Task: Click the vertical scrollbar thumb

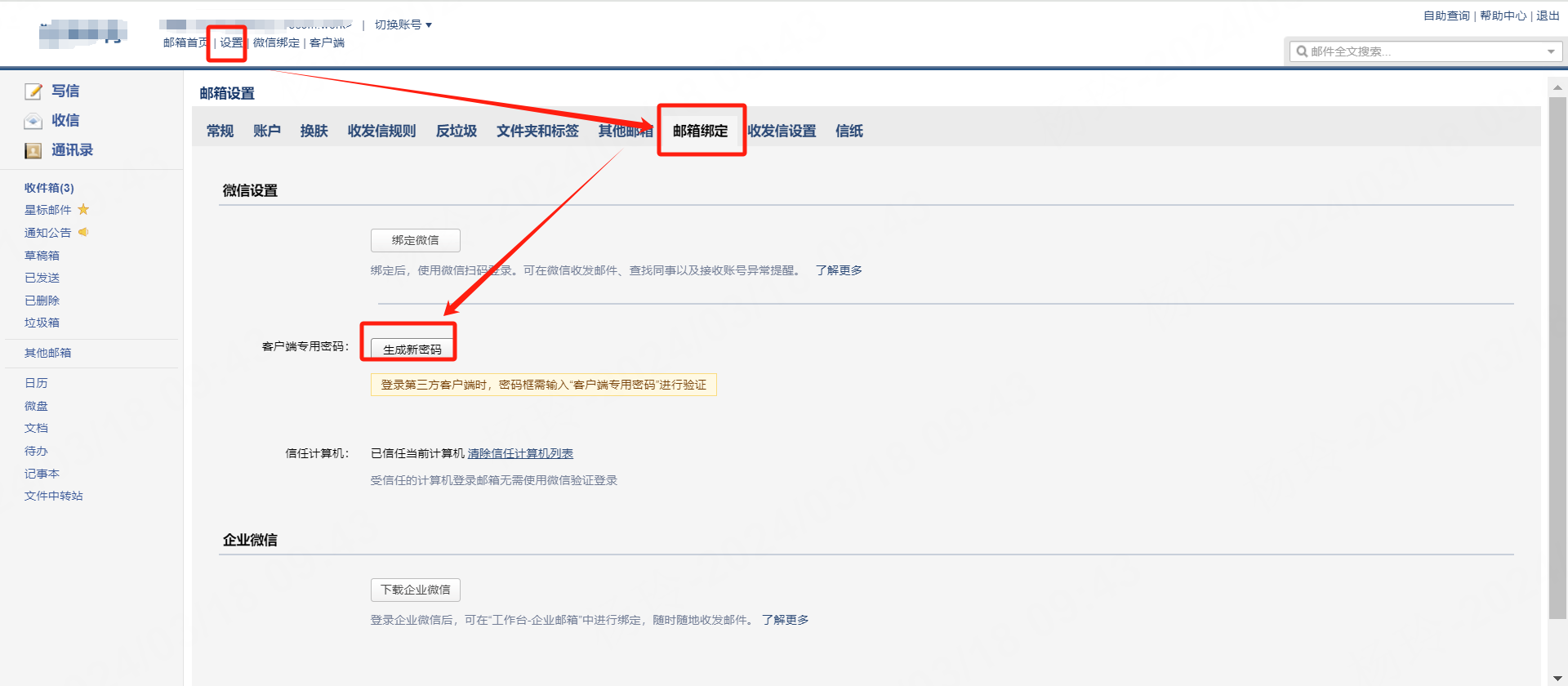Action: [1557, 358]
